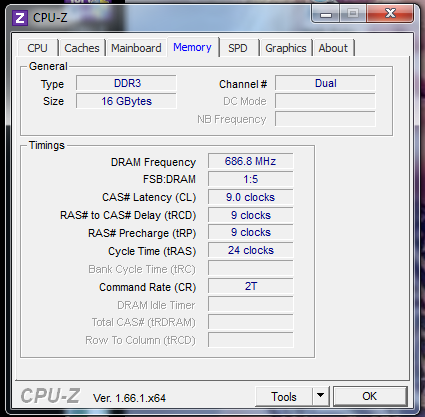Viewport: 425px width, 417px height.
Task: Click the 2T command rate value
Action: (251, 286)
